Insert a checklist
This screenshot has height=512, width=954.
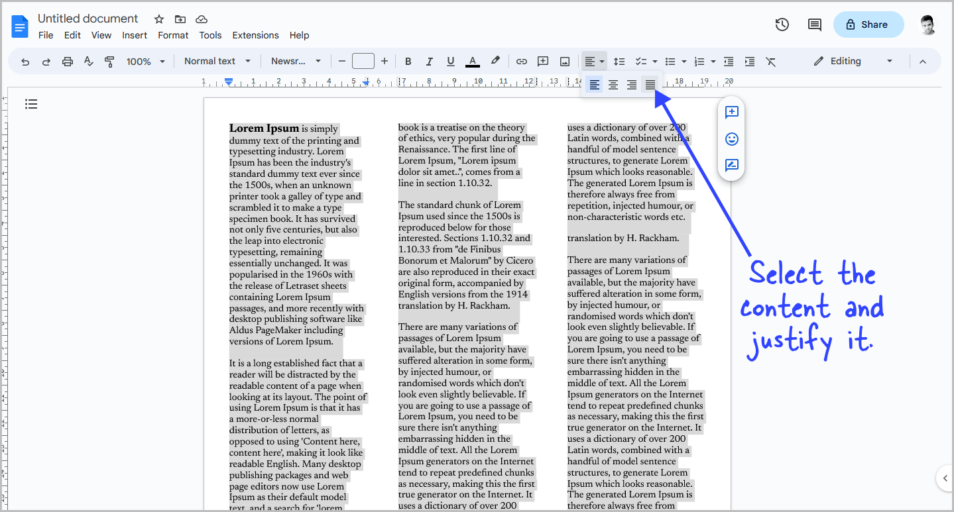pyautogui.click(x=641, y=61)
